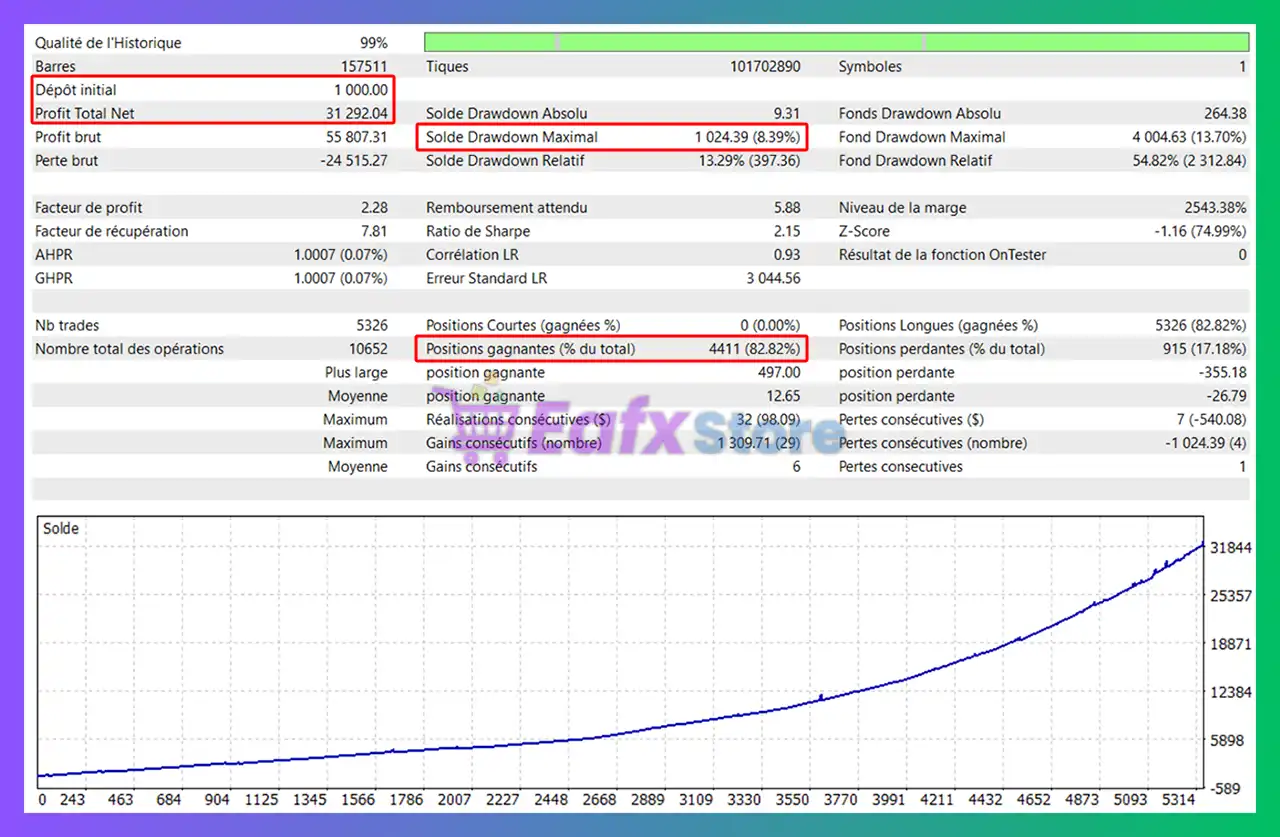
Task: Click the Solde label in chart
Action: click(x=61, y=528)
